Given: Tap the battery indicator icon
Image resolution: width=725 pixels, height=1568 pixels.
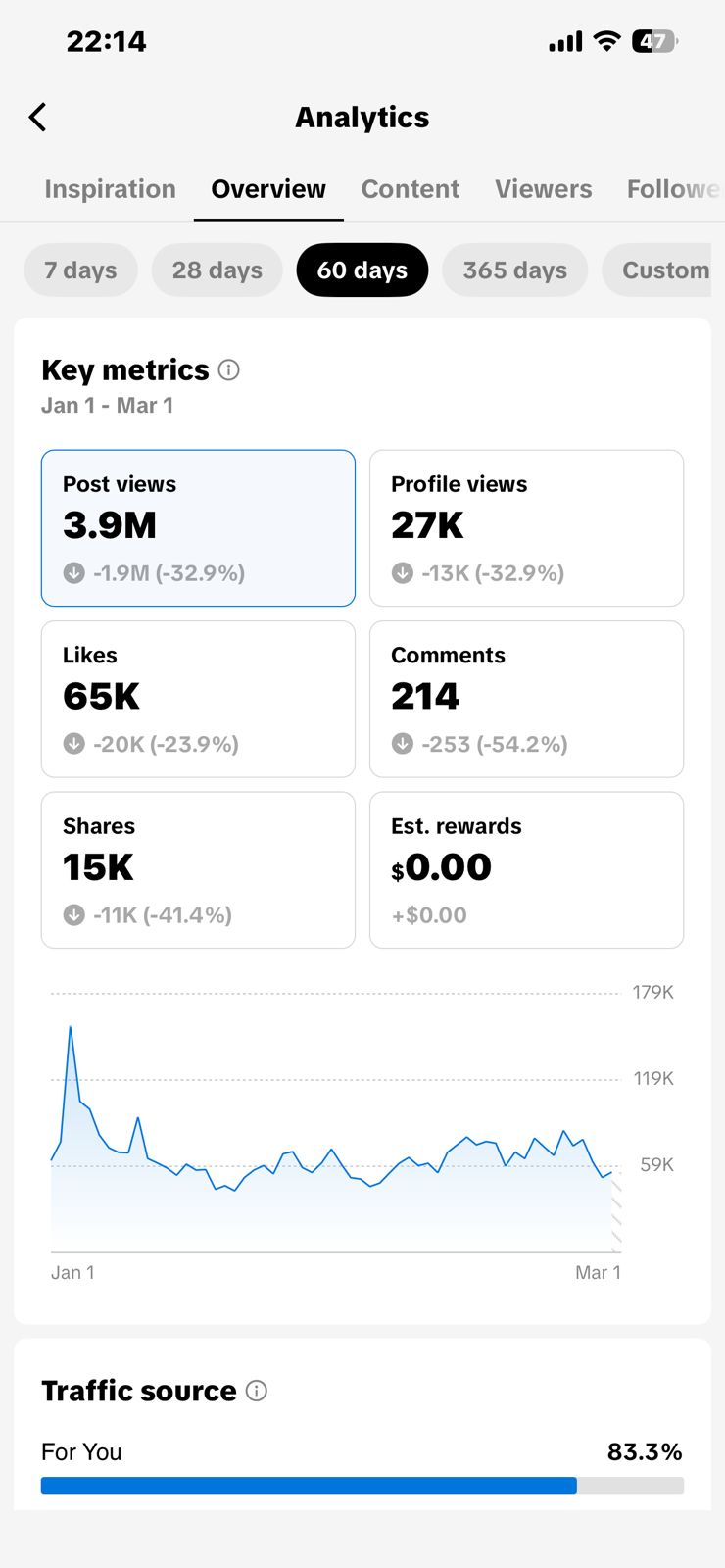Looking at the screenshot, I should (x=654, y=41).
